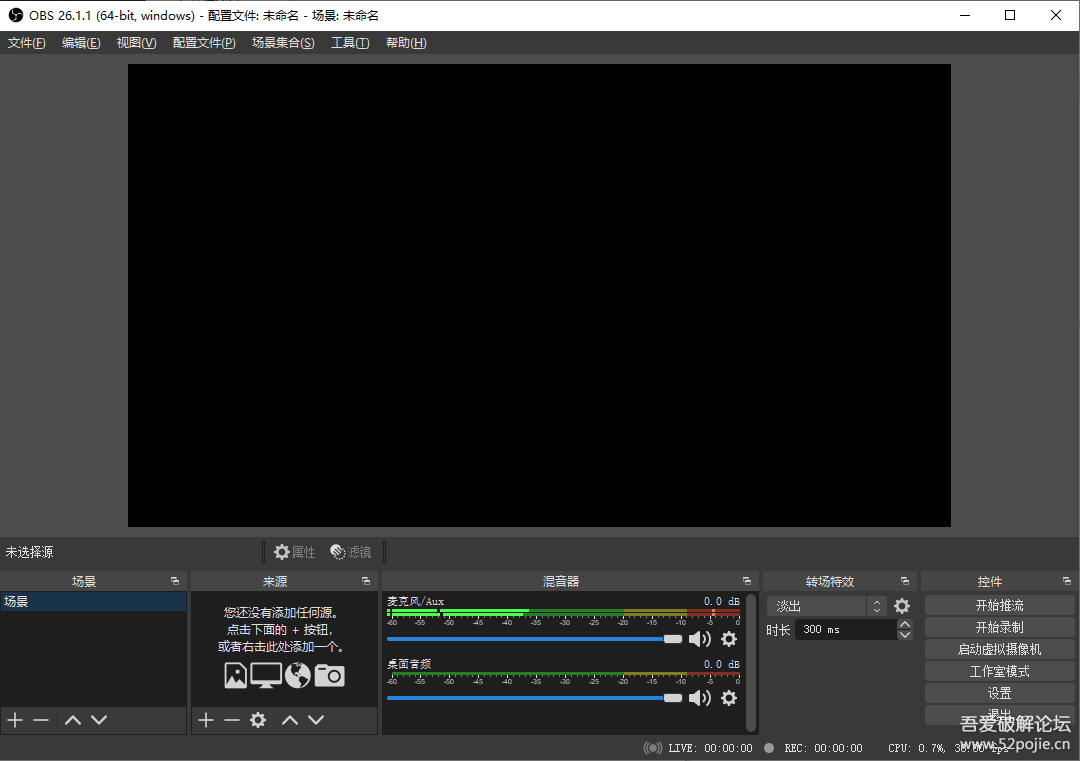Screen dimensions: 1080x761
Task: Open the 场景集合(S) menu
Action: tap(283, 43)
